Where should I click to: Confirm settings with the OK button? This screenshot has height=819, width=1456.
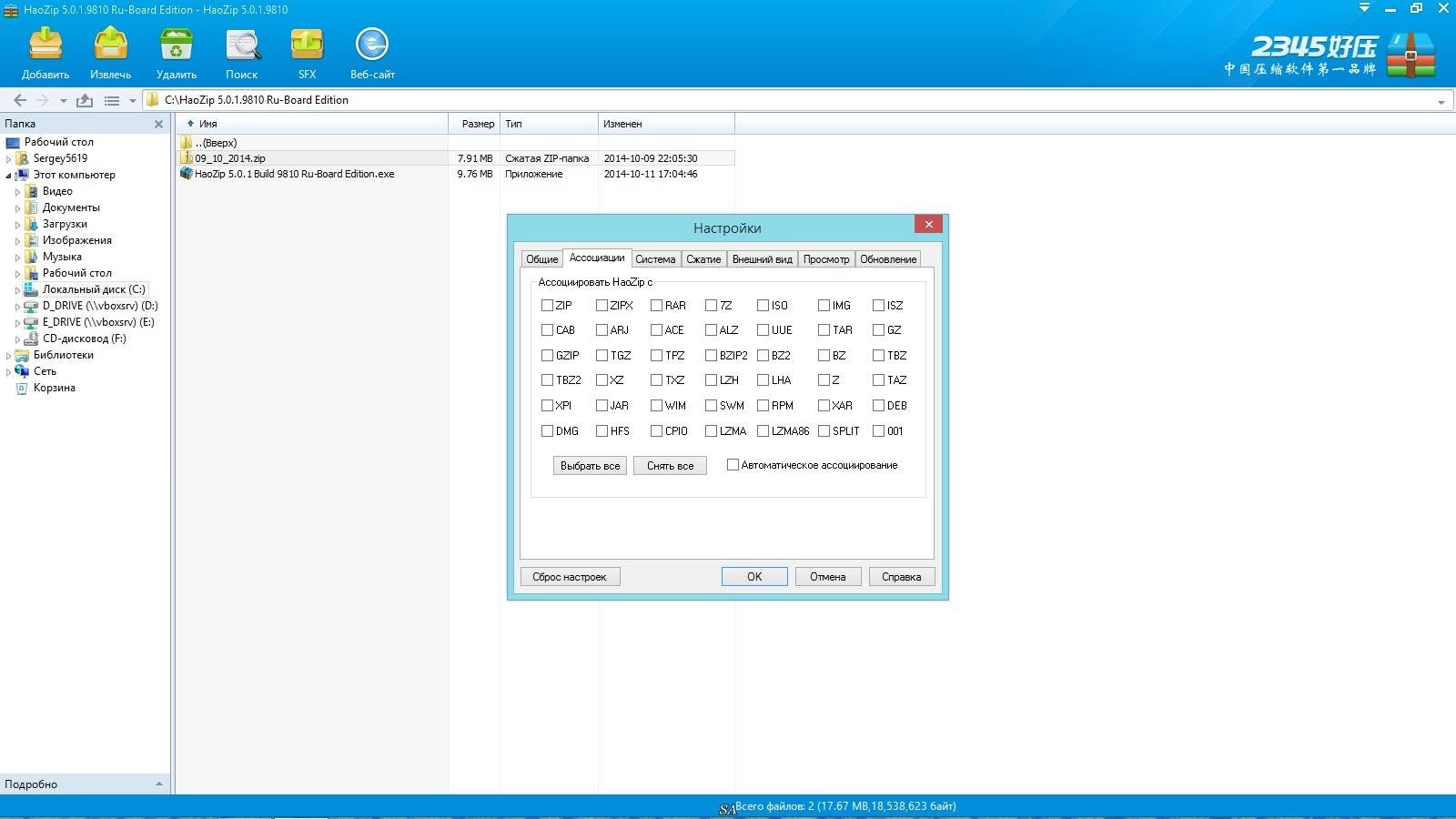(x=754, y=577)
